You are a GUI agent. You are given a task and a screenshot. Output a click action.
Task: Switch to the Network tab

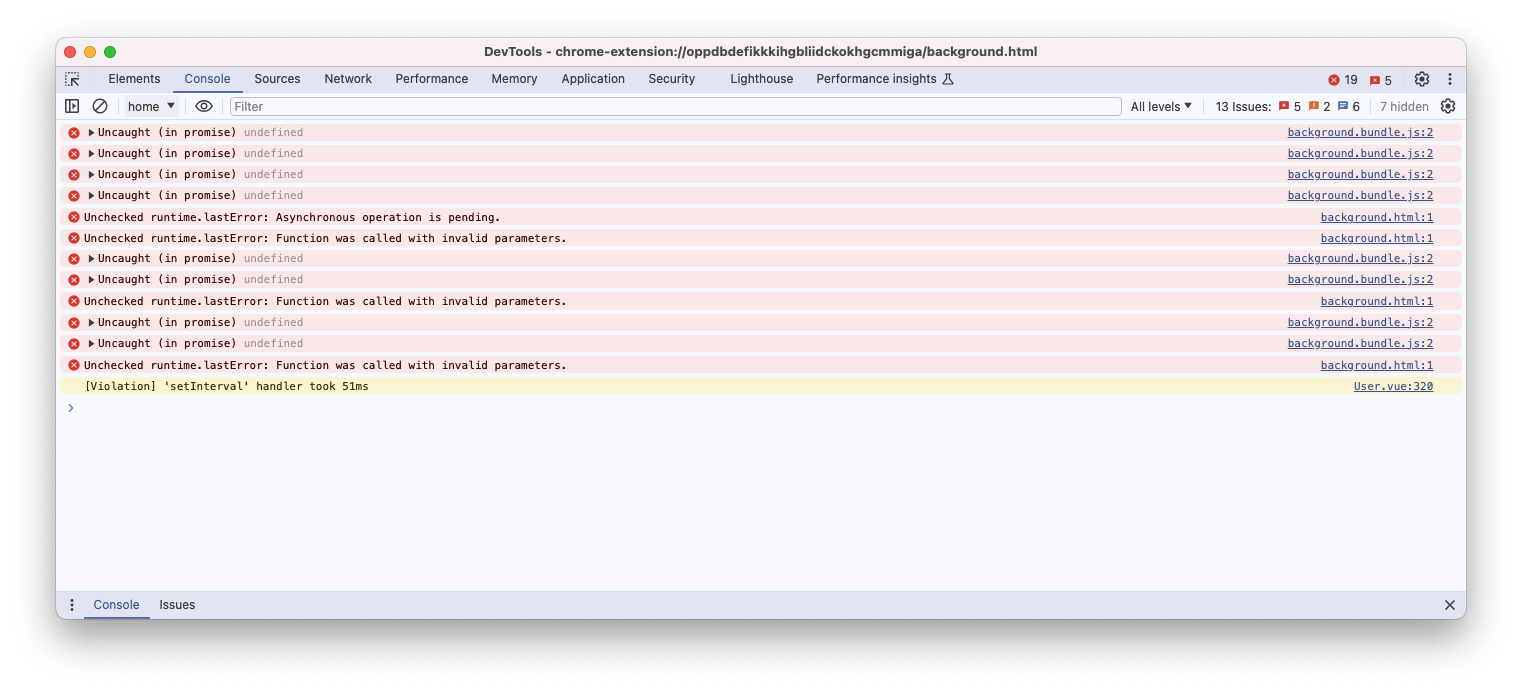[x=347, y=79]
